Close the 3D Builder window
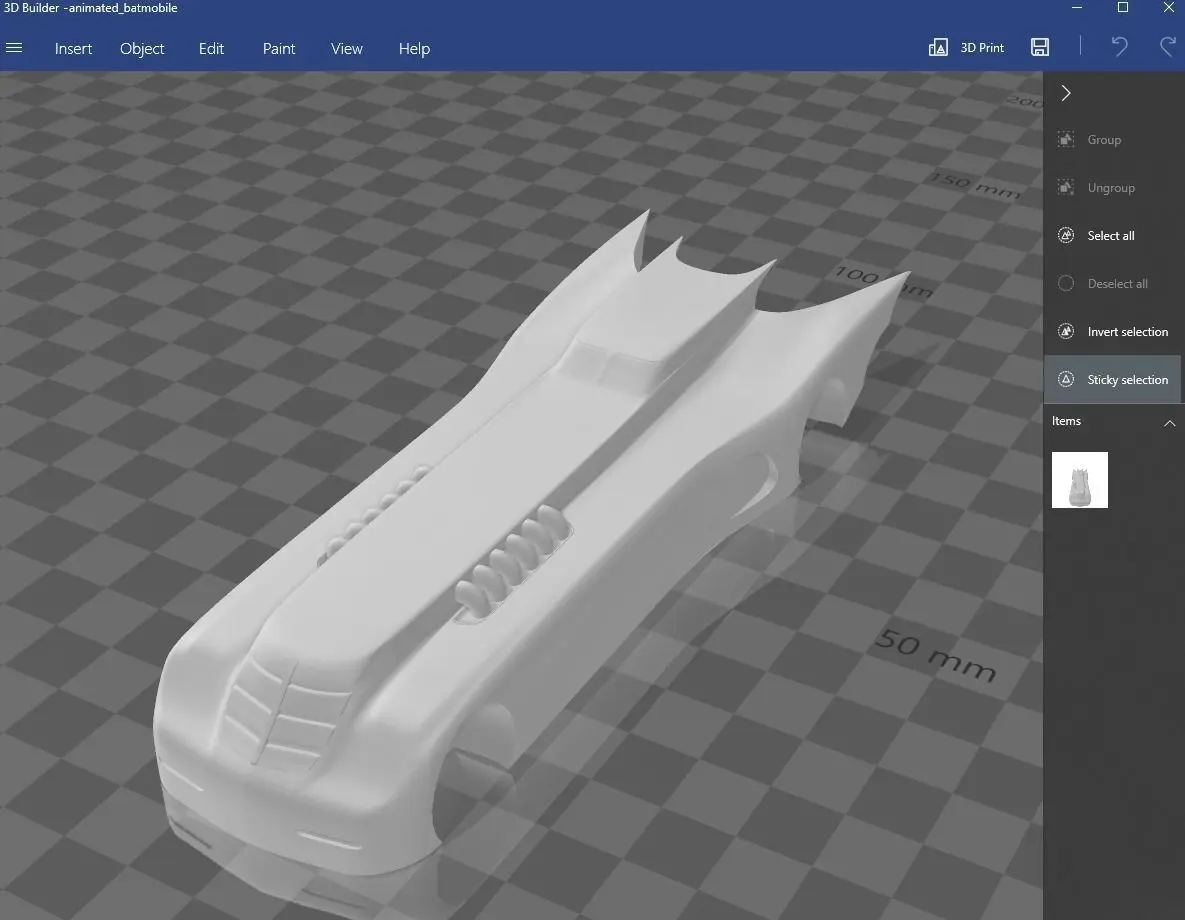This screenshot has height=920, width=1185. point(1168,8)
